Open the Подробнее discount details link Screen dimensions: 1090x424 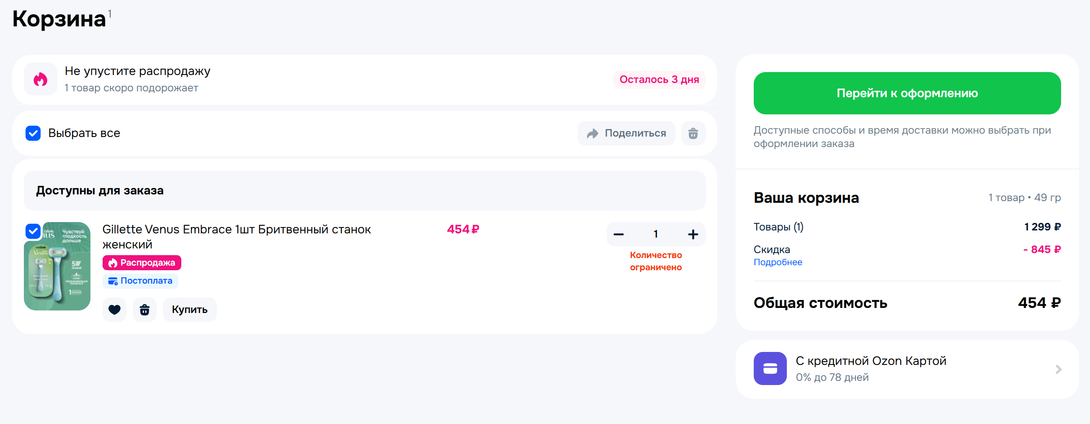(777, 263)
